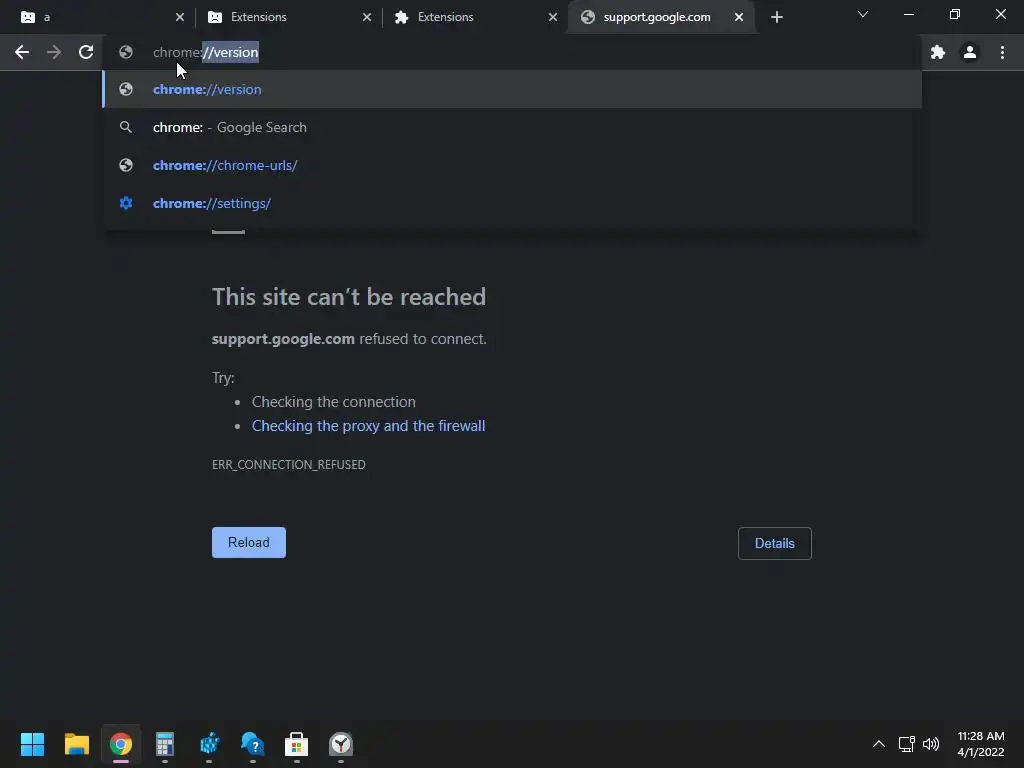Close the support.google.com tab

point(739,18)
